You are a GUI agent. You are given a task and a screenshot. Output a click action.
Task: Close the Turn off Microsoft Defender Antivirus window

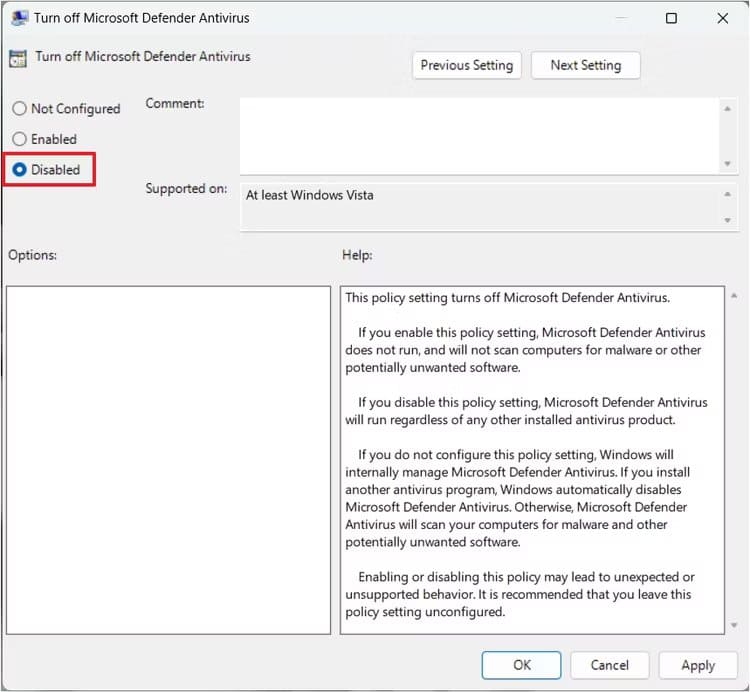(722, 18)
